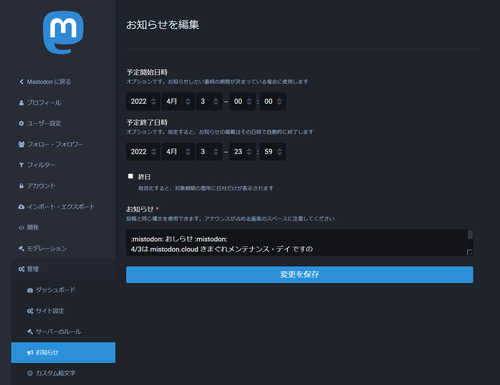Viewport: 500px width, 385px height.
Task: Click the funnel icon beside フィルター
Action: 21,165
